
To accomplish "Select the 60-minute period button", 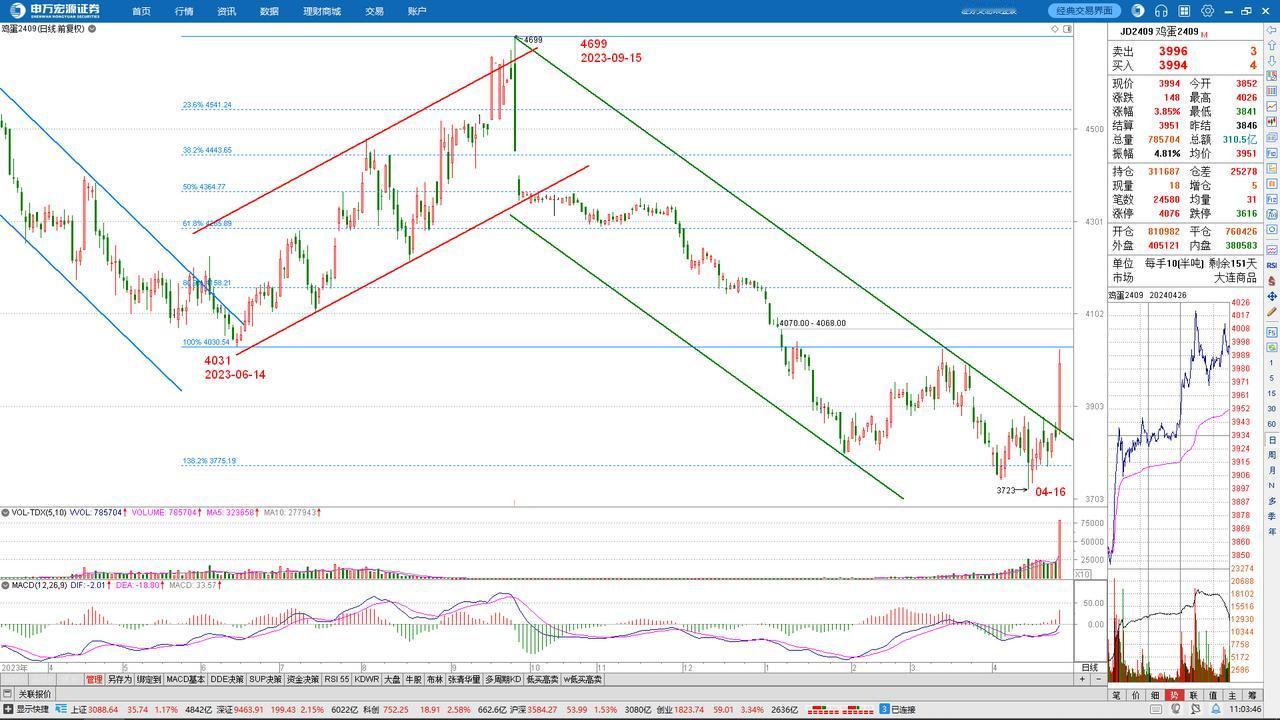I will [1271, 424].
